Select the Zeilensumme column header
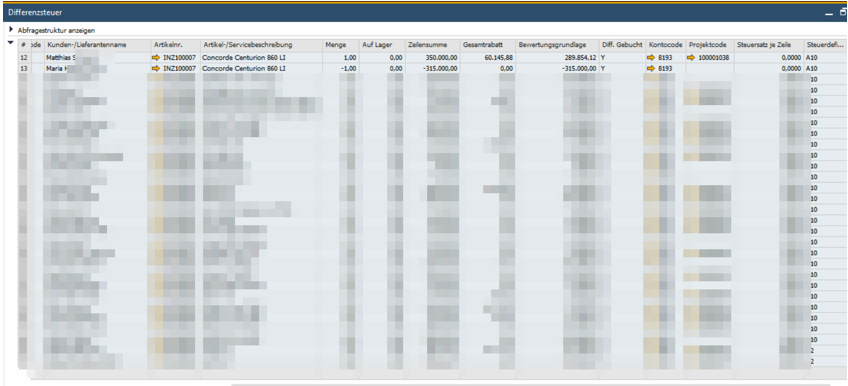Image resolution: width=848 pixels, height=386 pixels. (432, 45)
